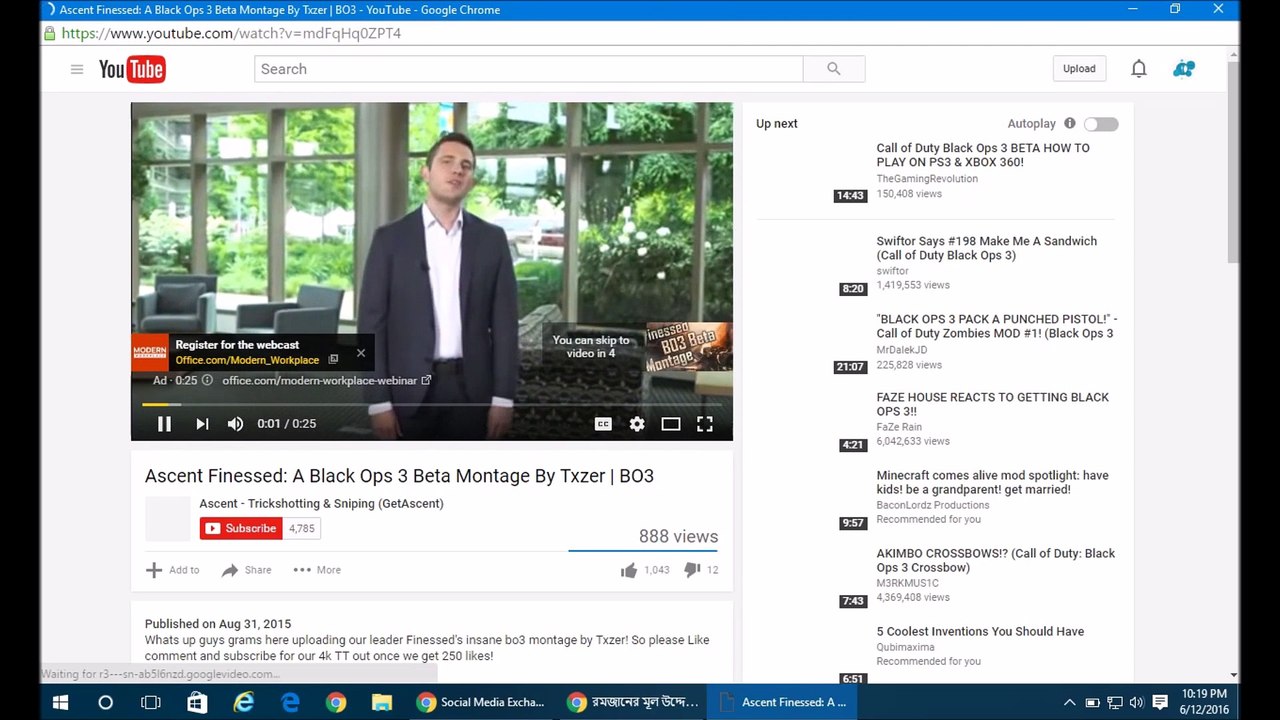Screen dimensions: 1280x720
Task: Toggle closed captions in the player
Action: (603, 424)
